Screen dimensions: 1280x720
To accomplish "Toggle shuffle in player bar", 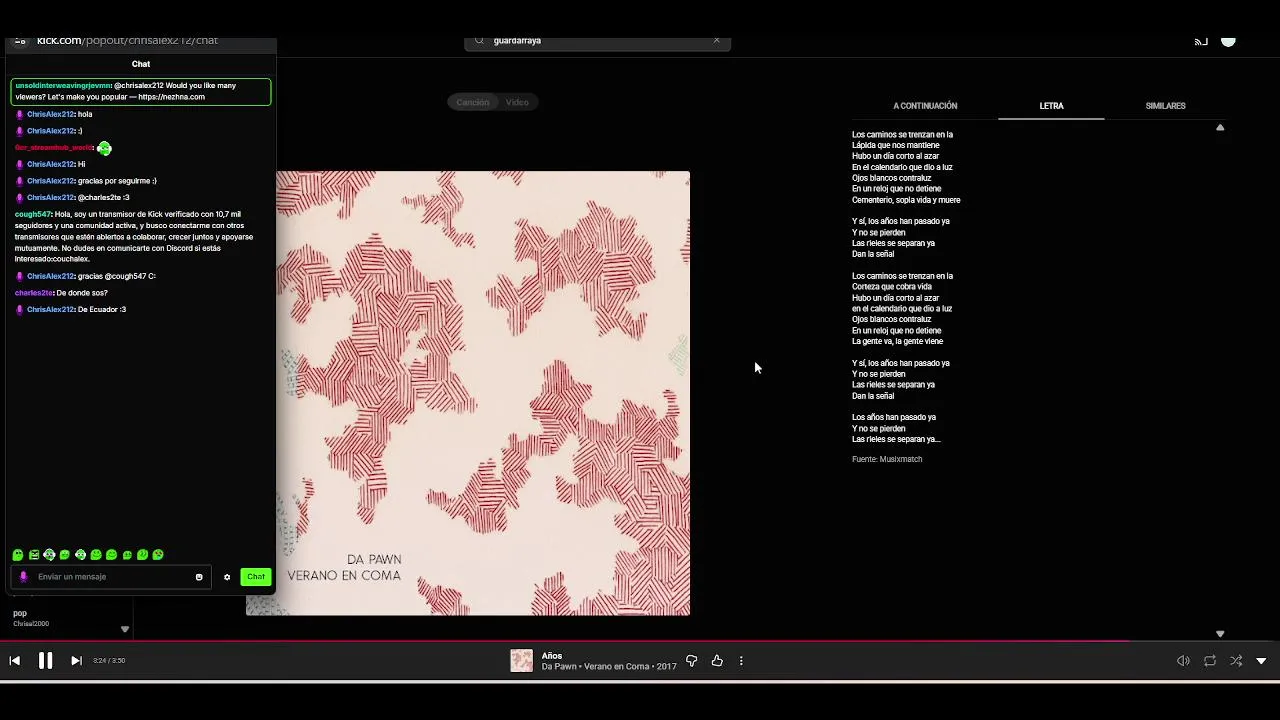I will (1236, 661).
